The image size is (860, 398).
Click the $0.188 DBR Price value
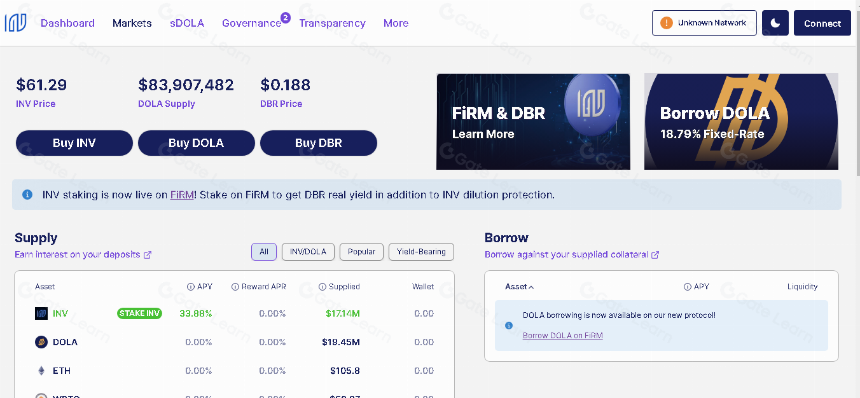click(285, 85)
